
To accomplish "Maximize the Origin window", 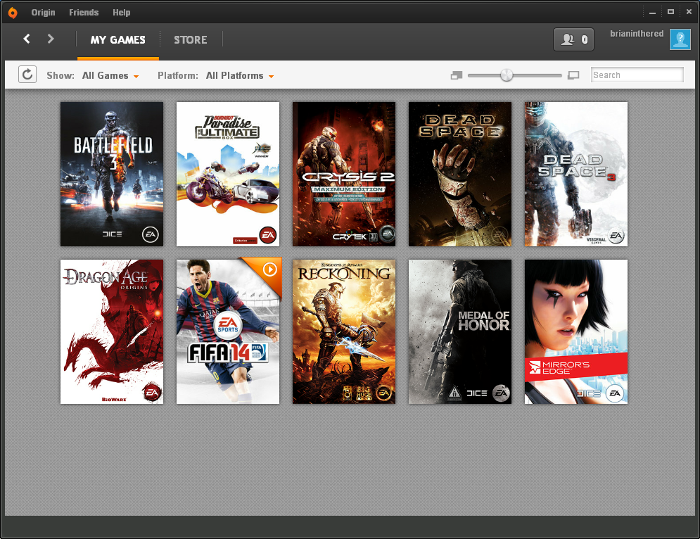I will 671,12.
